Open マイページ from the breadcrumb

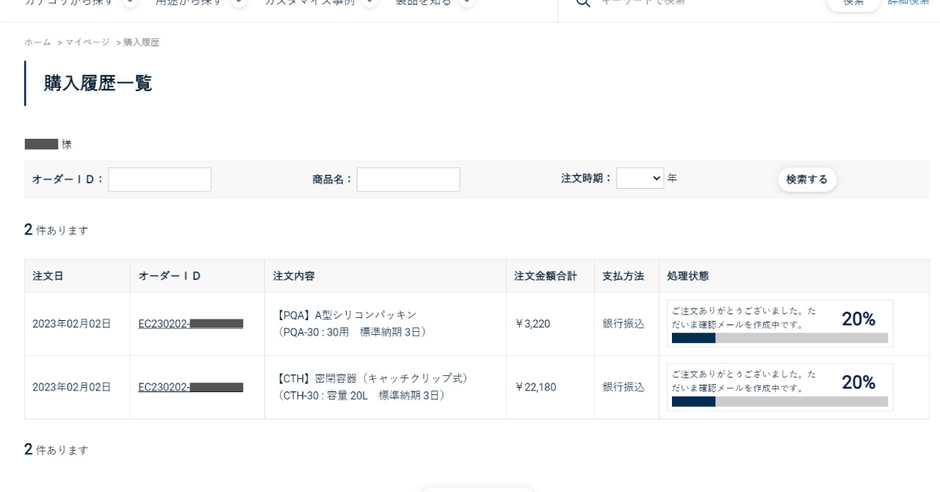pos(88,42)
